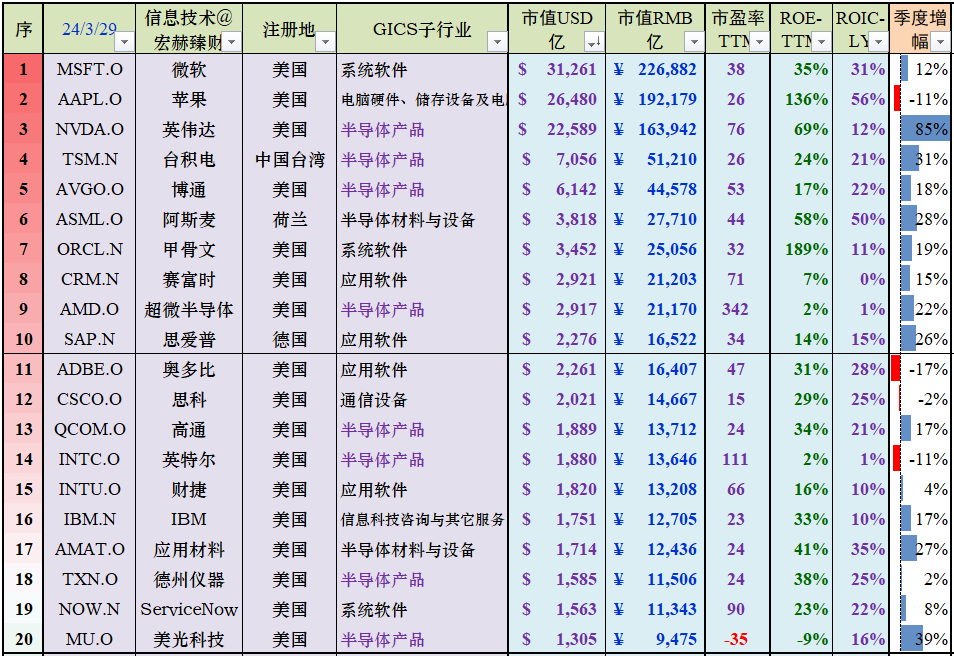Select ticker cell IBM.N

89,519
